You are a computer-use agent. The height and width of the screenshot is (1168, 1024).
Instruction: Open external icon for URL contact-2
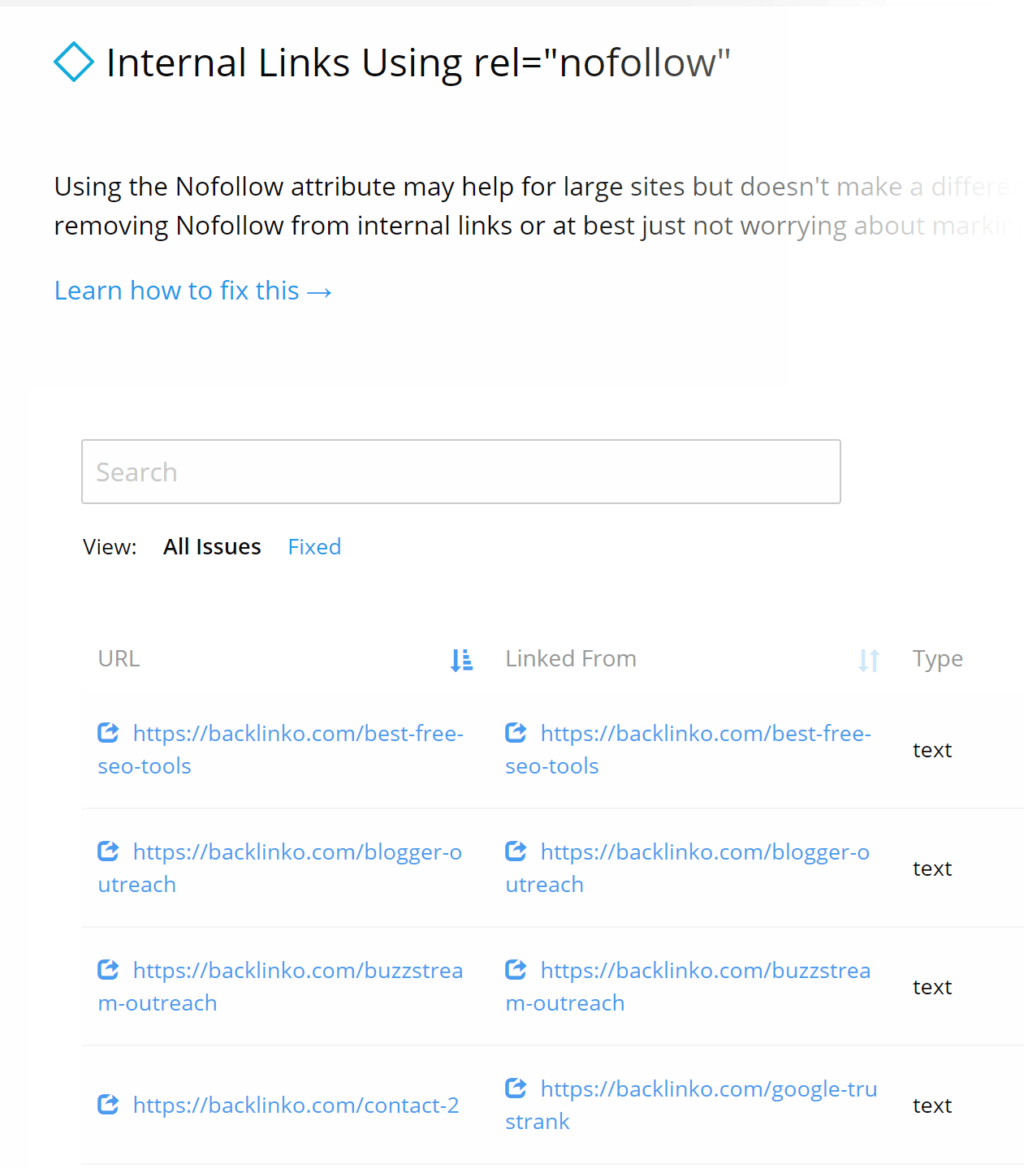click(x=108, y=1105)
